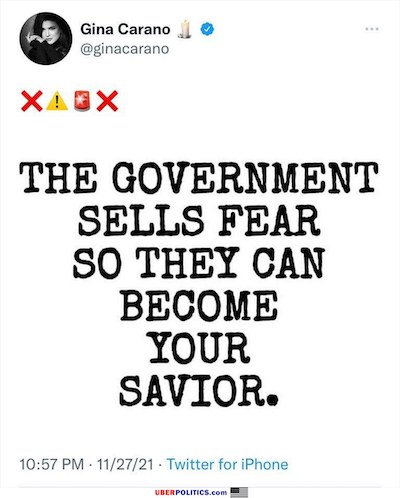Click the 11/27/21 date

point(125,464)
